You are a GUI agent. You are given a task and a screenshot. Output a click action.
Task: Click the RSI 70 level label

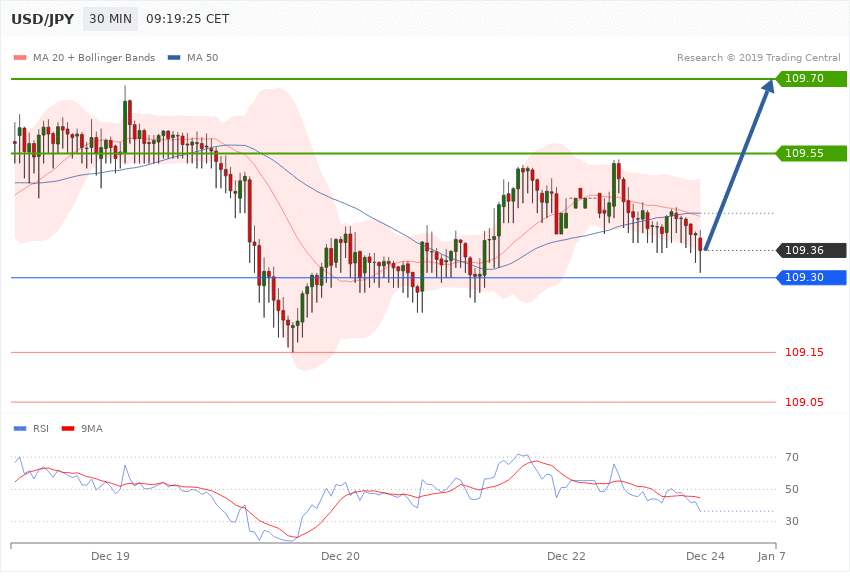coord(791,457)
